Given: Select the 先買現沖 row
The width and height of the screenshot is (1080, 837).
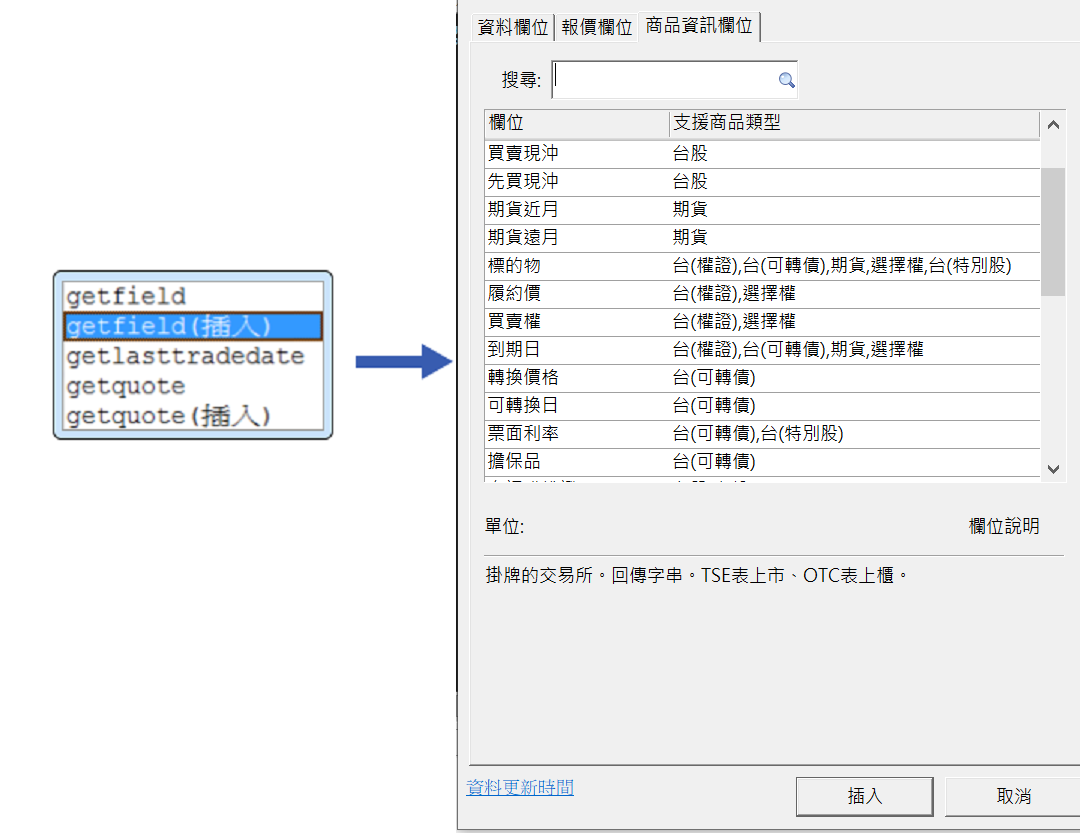Looking at the screenshot, I should [762, 182].
